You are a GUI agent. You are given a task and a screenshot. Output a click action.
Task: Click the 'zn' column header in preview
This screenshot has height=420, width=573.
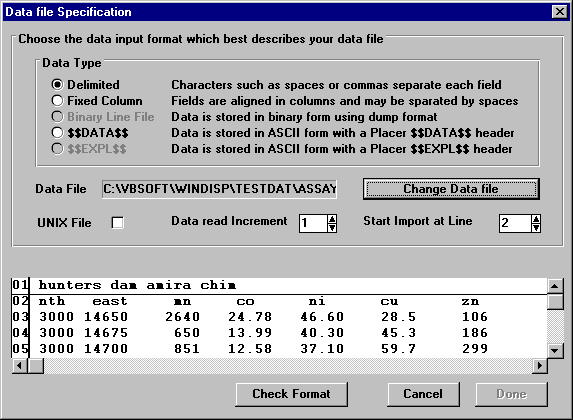click(470, 301)
